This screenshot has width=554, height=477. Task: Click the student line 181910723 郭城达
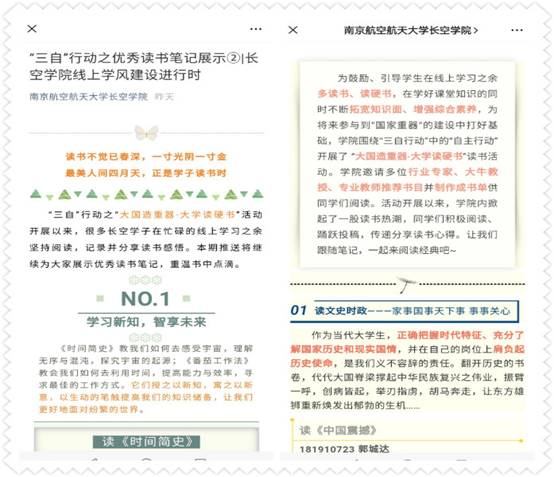(344, 449)
